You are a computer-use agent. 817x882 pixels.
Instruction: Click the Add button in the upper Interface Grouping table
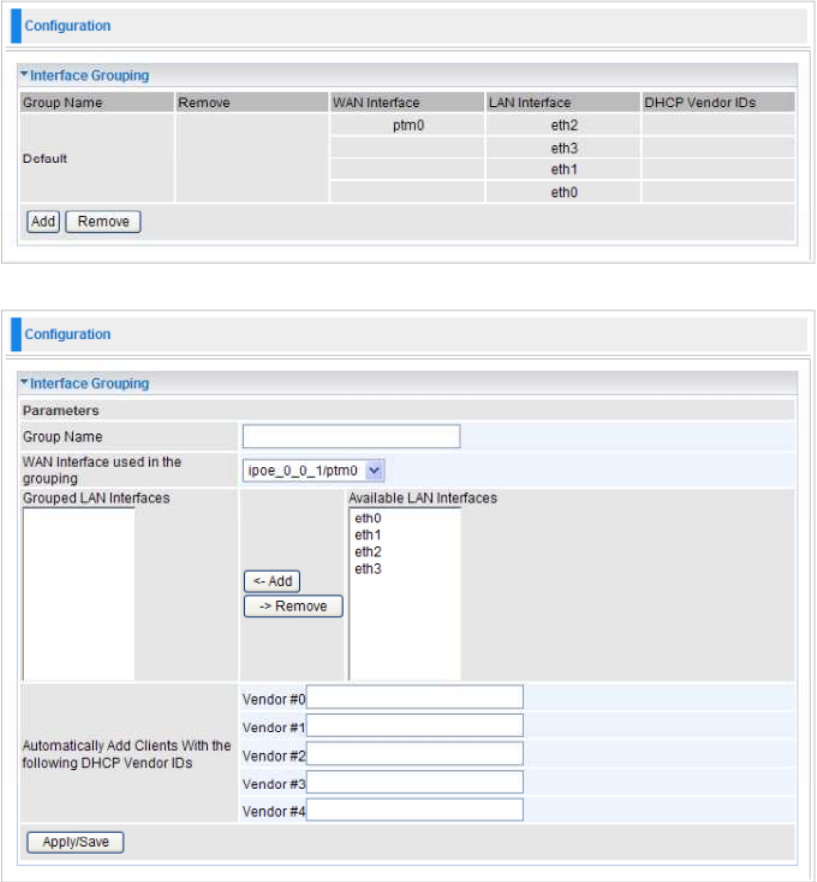(43, 222)
